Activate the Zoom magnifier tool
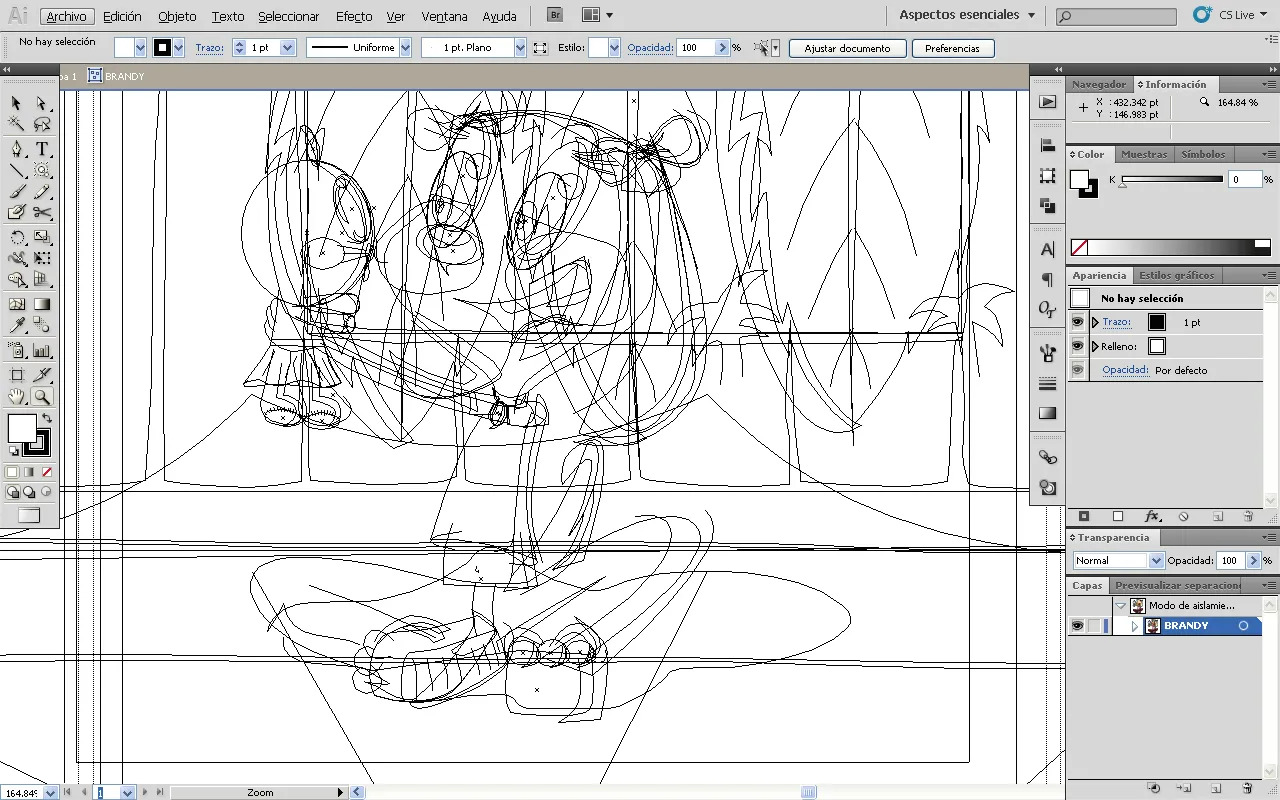This screenshot has width=1280, height=800. [42, 397]
